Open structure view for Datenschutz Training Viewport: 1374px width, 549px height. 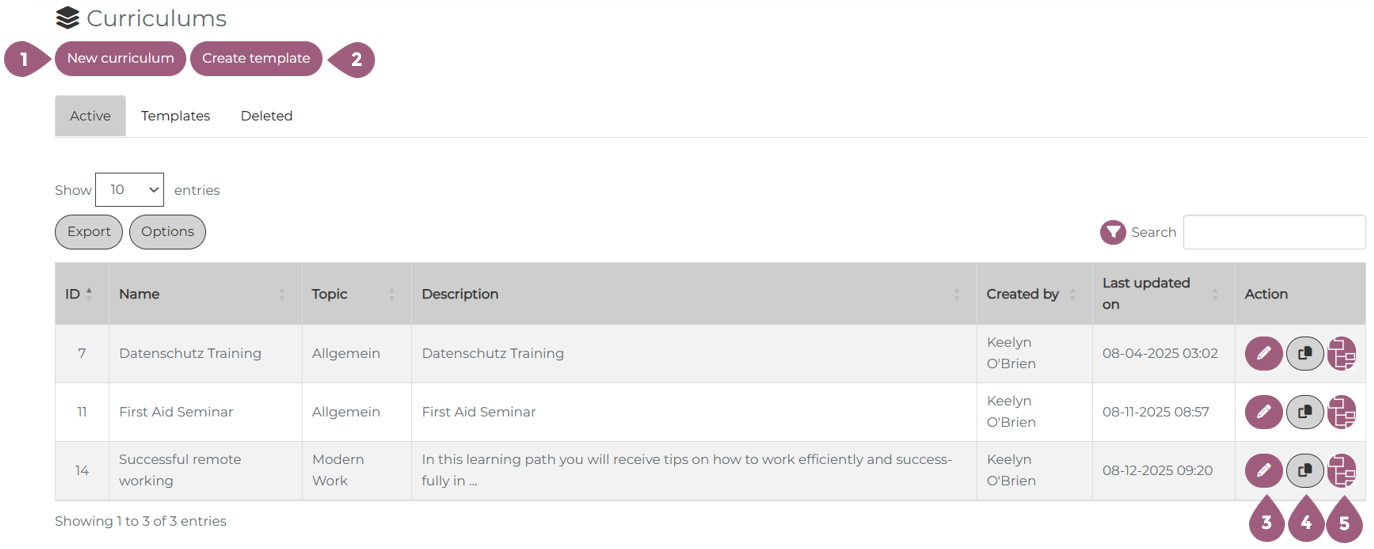pyautogui.click(x=1342, y=354)
